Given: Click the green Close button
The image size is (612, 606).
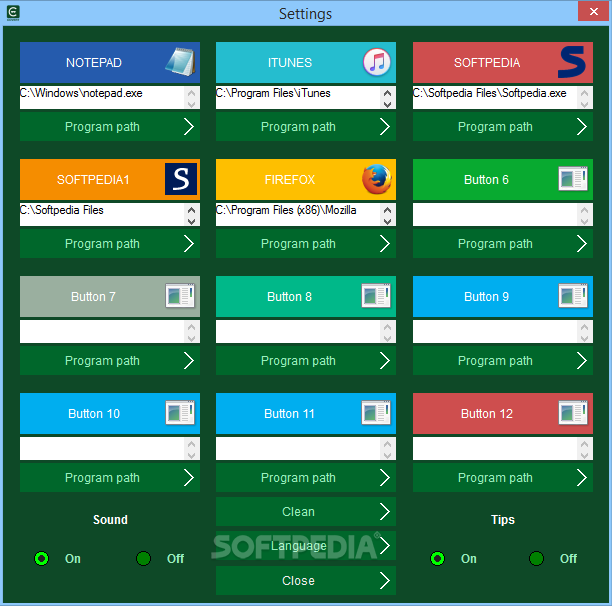Looking at the screenshot, I should (x=306, y=580).
